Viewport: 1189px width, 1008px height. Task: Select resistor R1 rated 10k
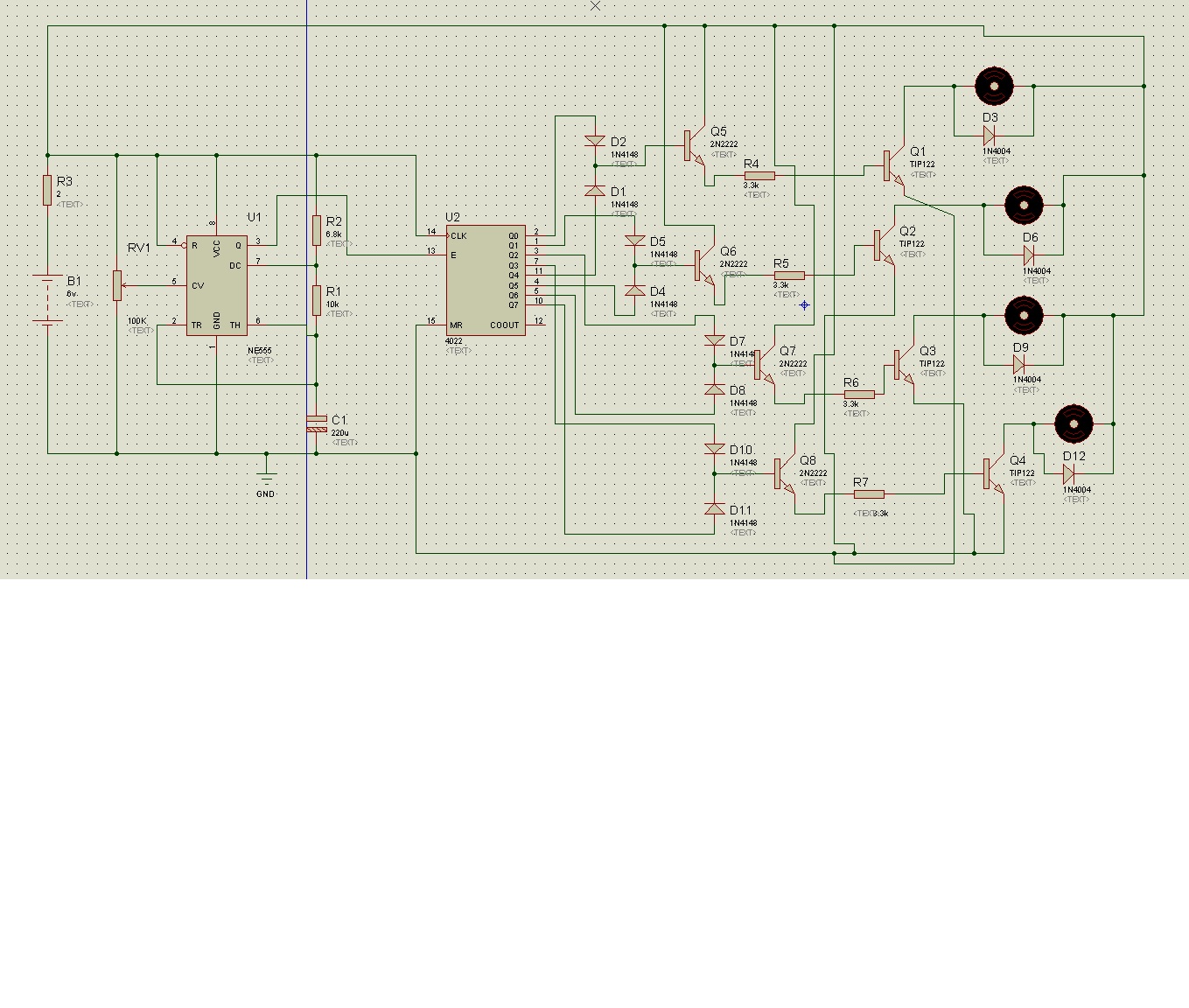click(x=317, y=300)
